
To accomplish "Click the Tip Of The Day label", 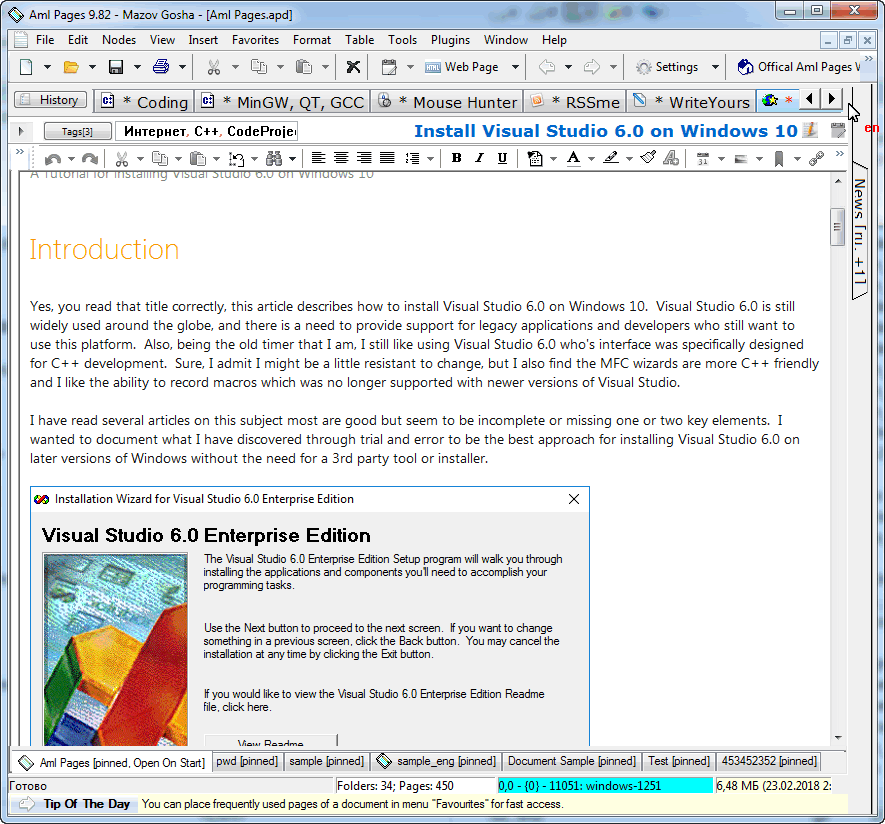I will coord(87,804).
